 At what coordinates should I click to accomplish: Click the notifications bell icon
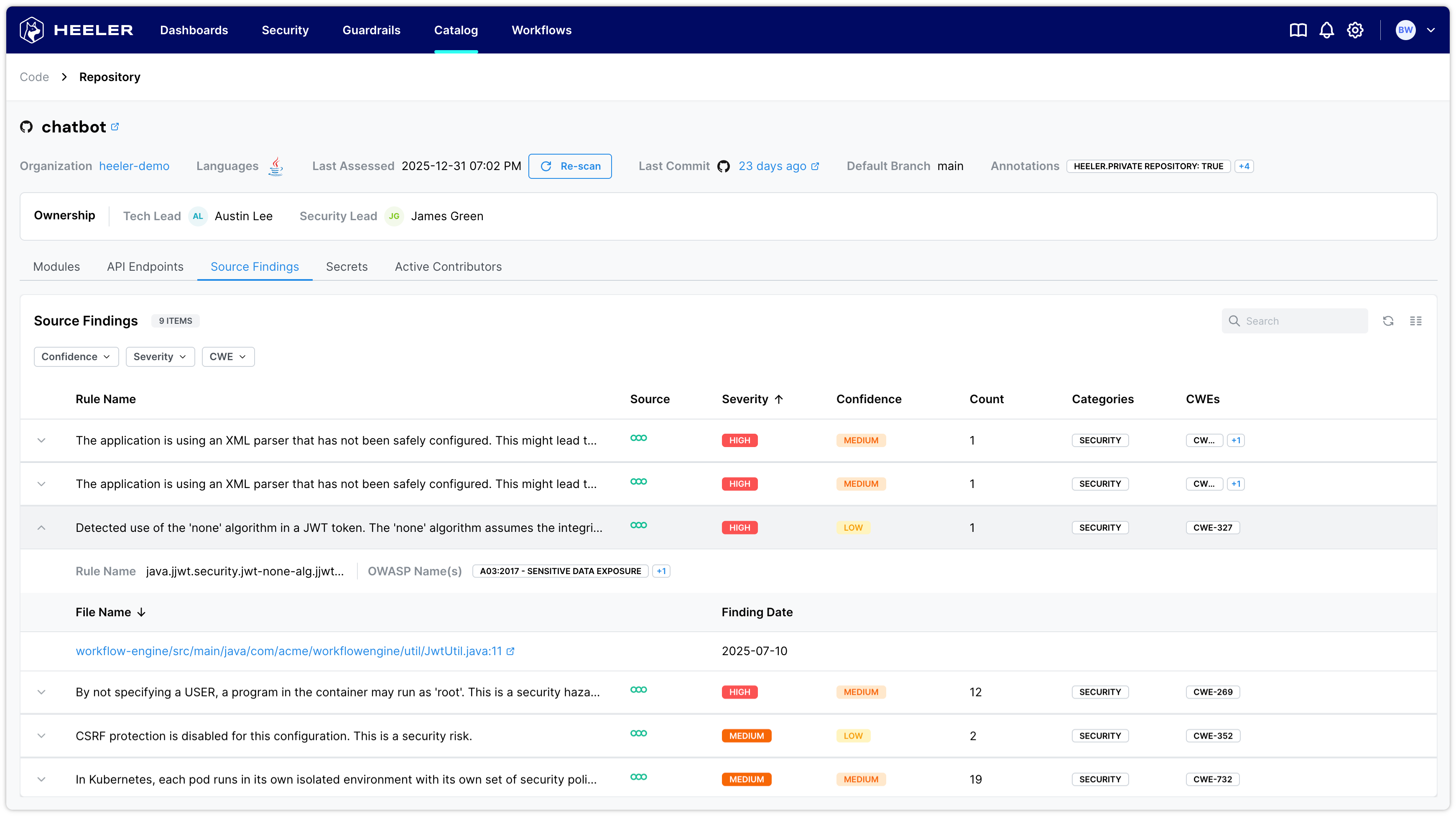pos(1326,30)
